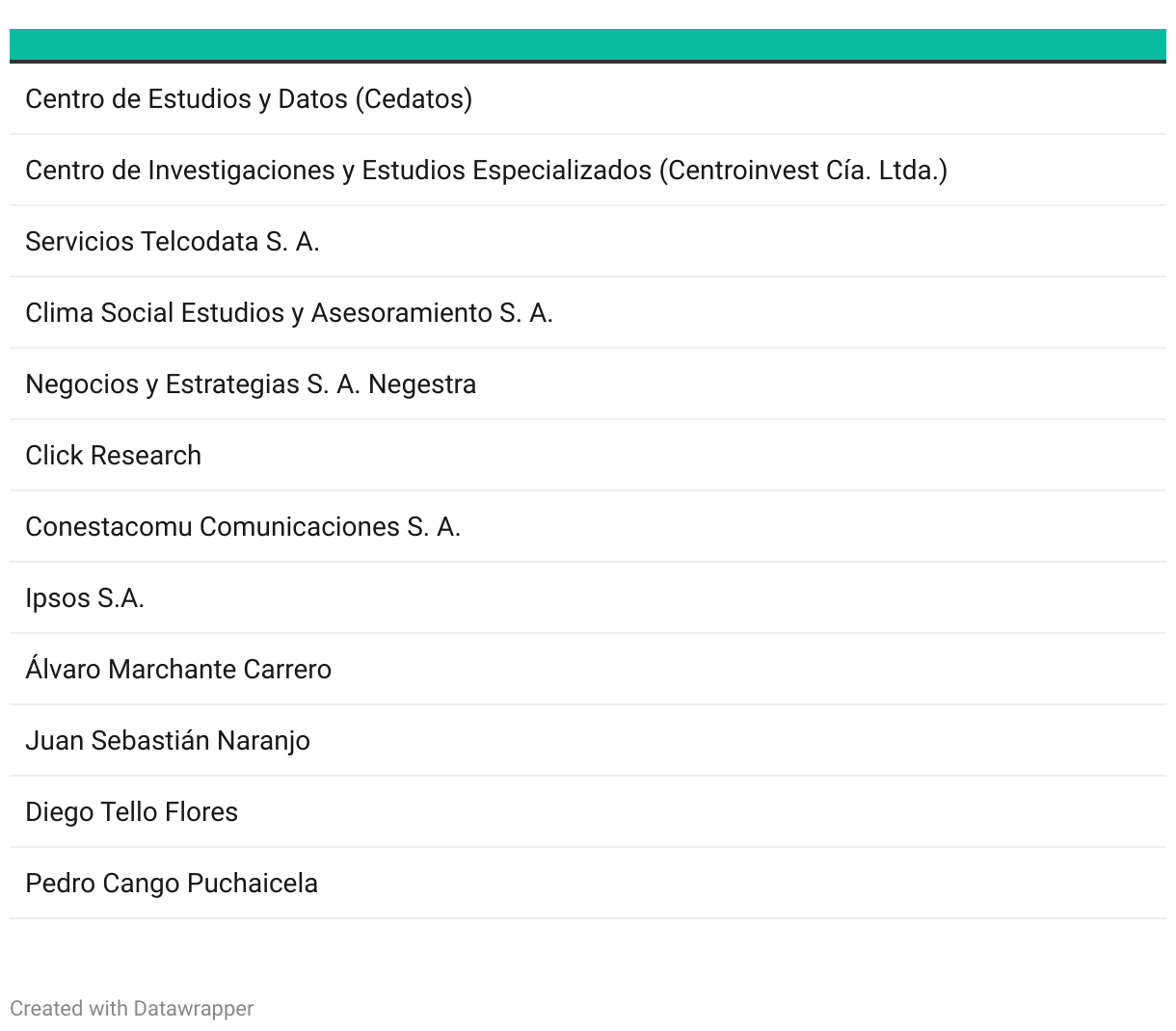This screenshot has width=1176, height=1031.
Task: Select the Ipsos S.A. row
Action: pyautogui.click(x=85, y=598)
